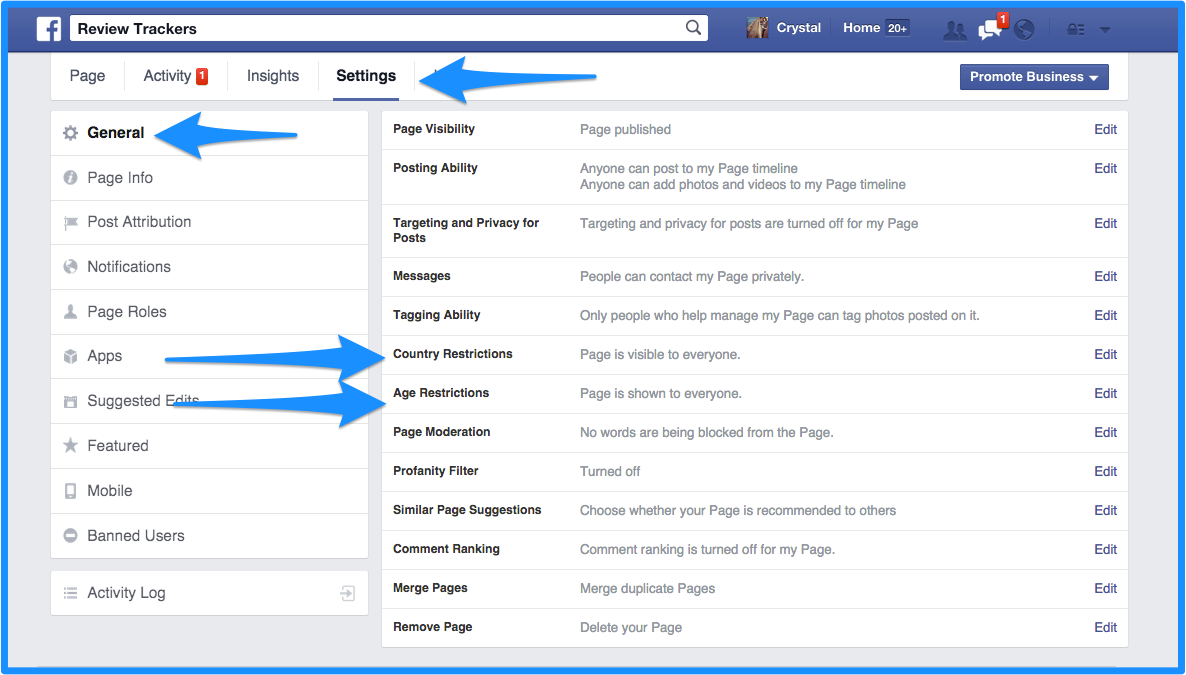The image size is (1186, 675).
Task: Open Banned Users in sidebar
Action: (x=210, y=536)
